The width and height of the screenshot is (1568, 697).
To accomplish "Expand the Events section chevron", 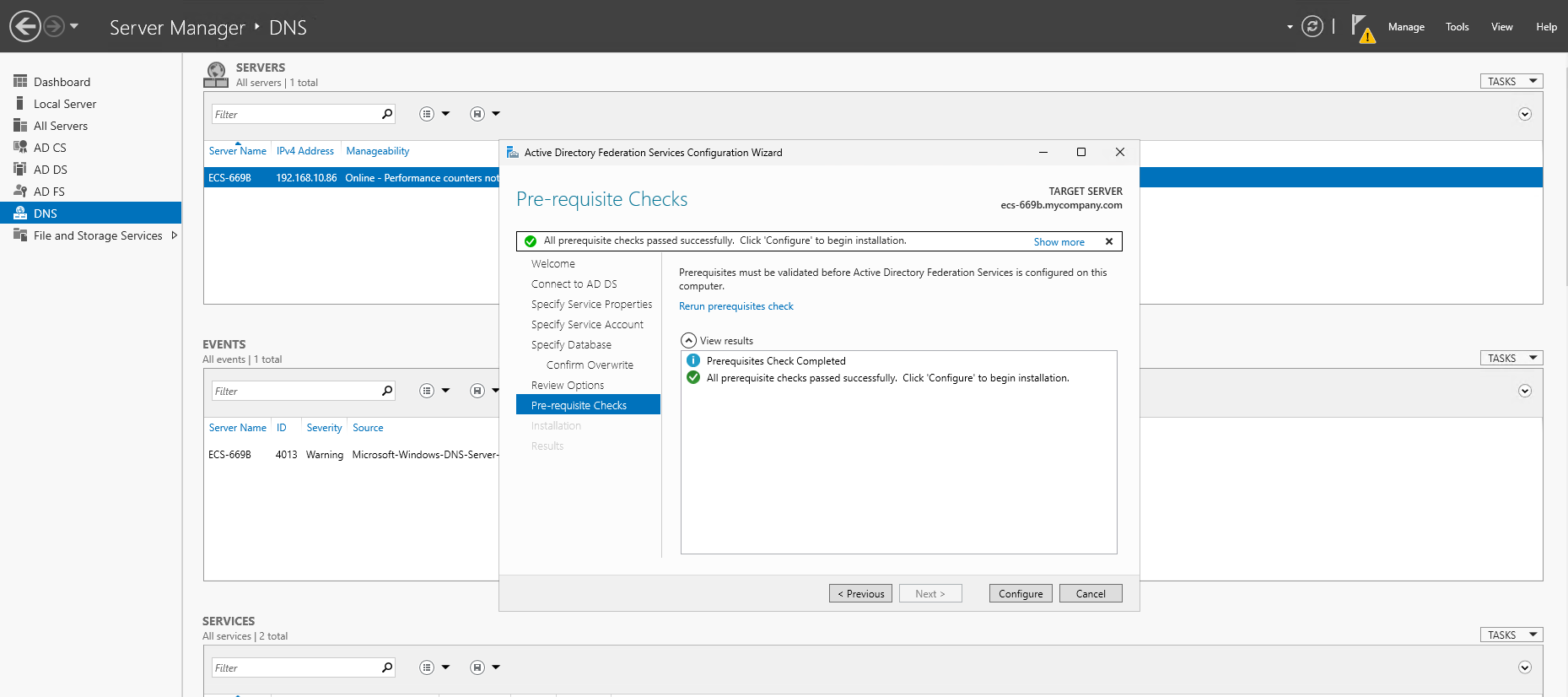I will click(x=1524, y=391).
